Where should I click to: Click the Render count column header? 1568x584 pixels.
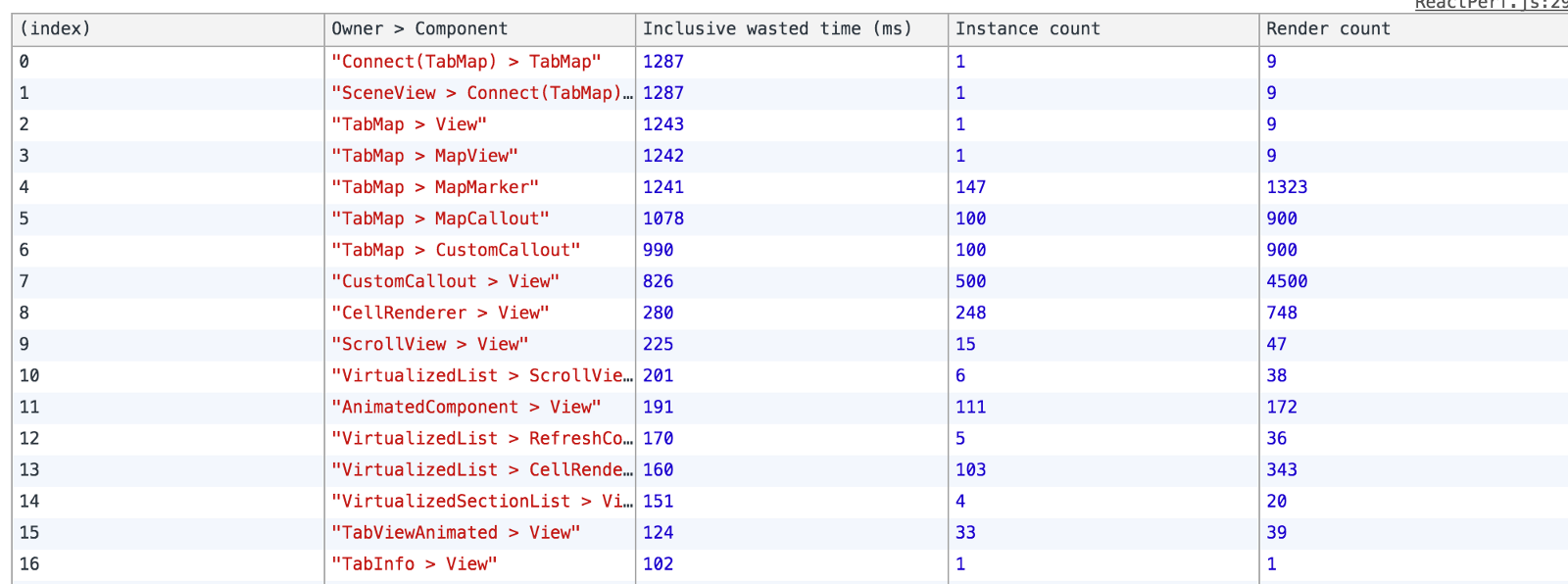coord(1328,29)
